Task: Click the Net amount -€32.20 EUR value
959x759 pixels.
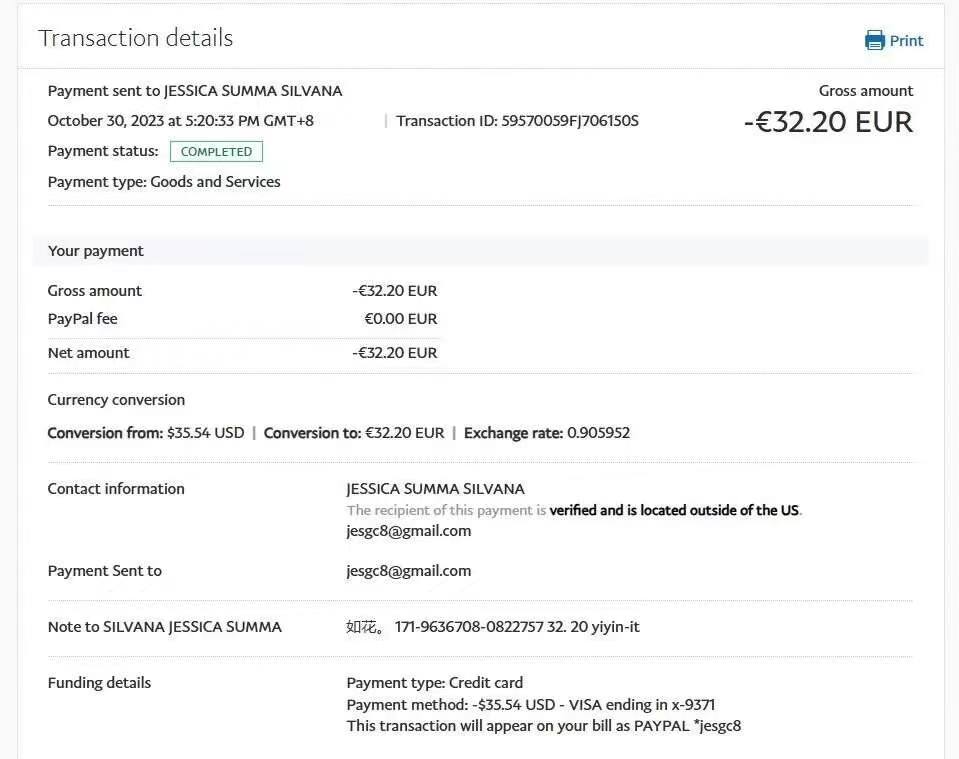Action: [394, 353]
